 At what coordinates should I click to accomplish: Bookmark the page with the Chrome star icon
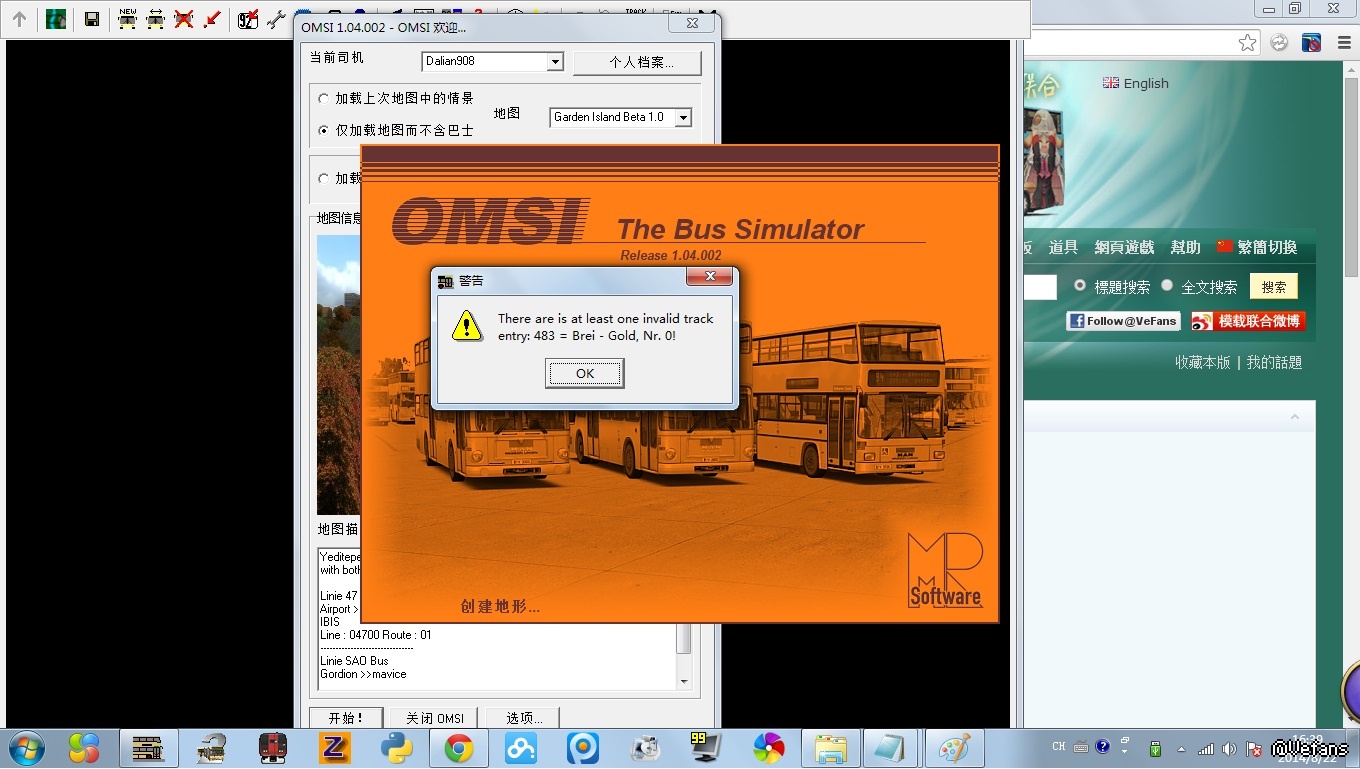tap(1247, 43)
